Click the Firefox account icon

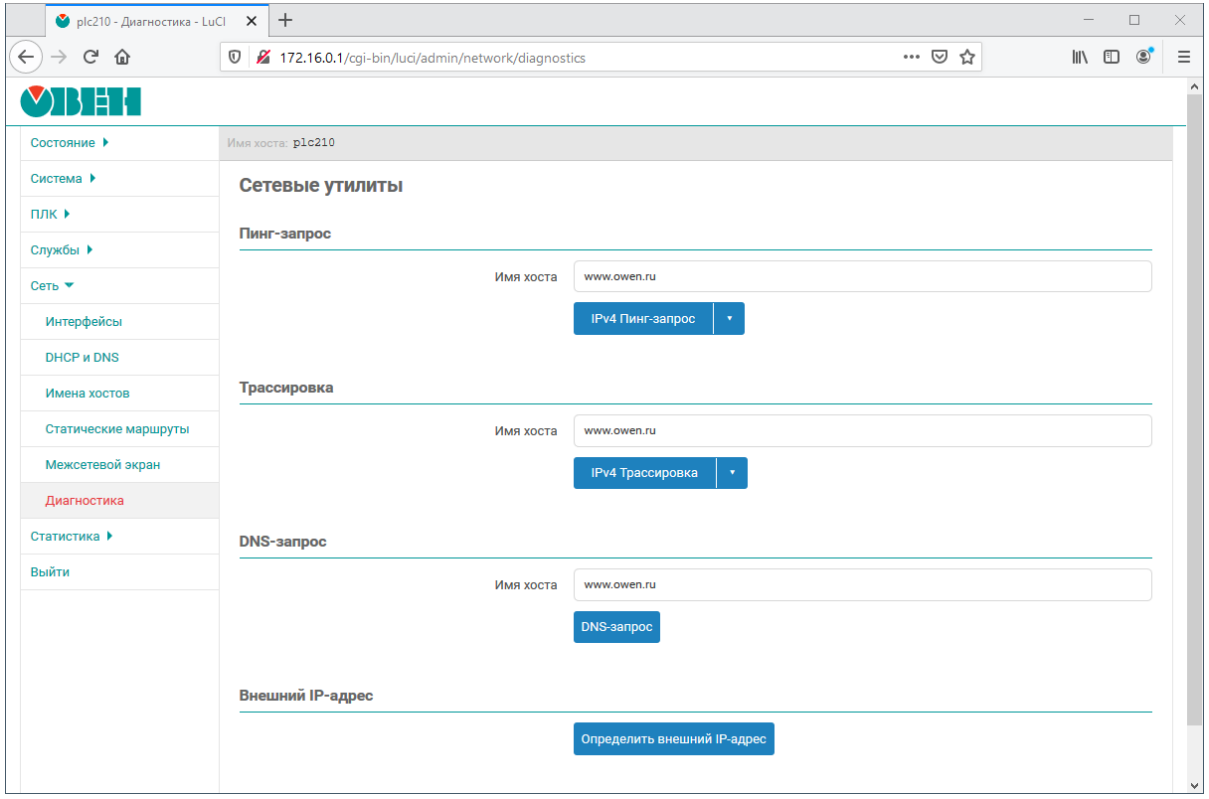click(x=1143, y=57)
